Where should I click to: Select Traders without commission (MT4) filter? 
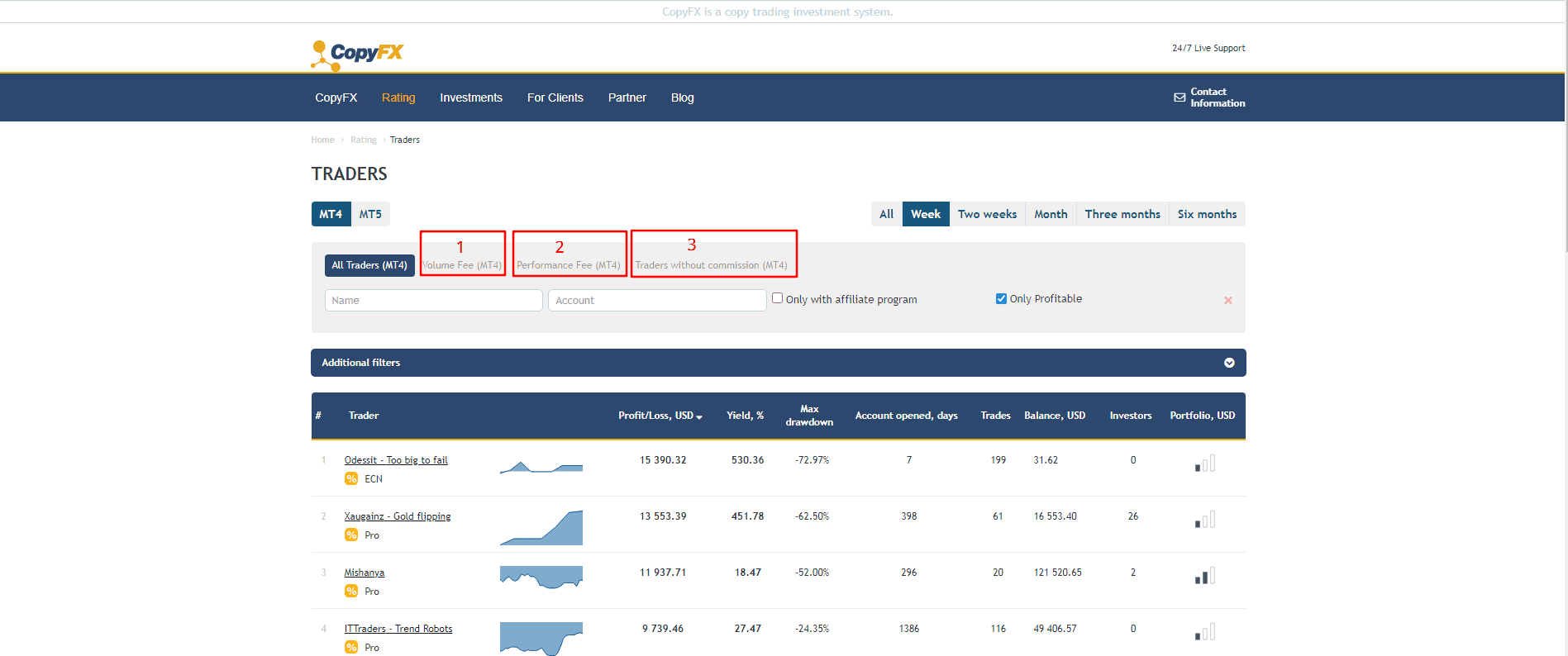coord(711,265)
